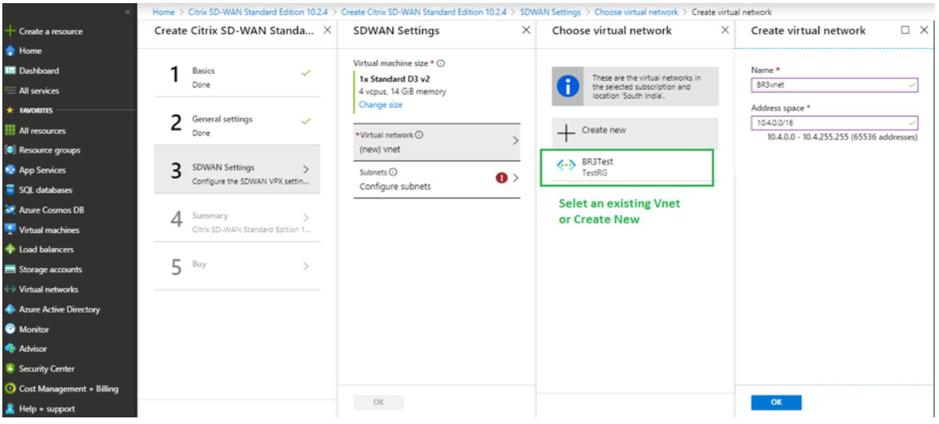Click Home in the breadcrumb
The height and width of the screenshot is (424, 939).
click(x=163, y=12)
